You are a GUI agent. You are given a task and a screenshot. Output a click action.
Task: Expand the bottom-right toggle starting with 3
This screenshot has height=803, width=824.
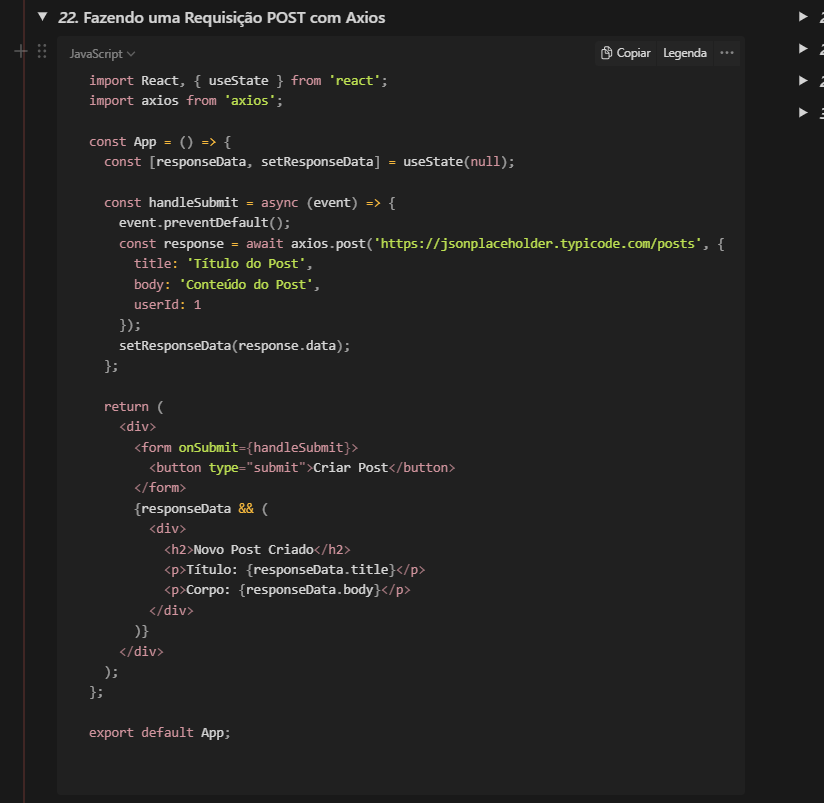coord(804,113)
